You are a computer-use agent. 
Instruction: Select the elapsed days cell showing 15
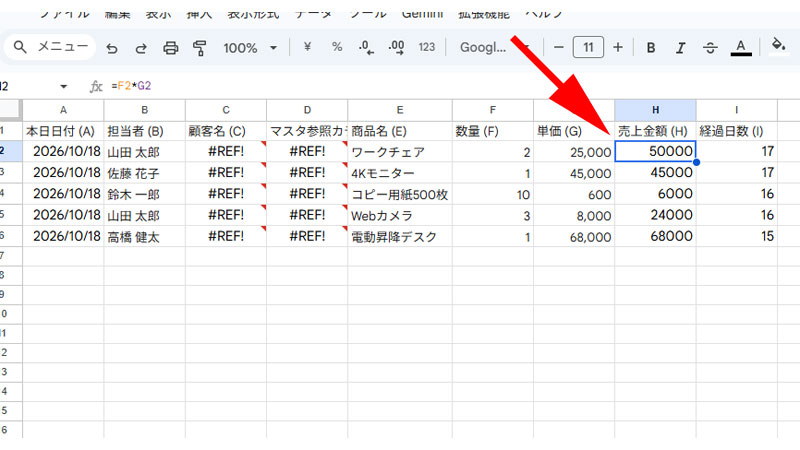[x=737, y=237]
